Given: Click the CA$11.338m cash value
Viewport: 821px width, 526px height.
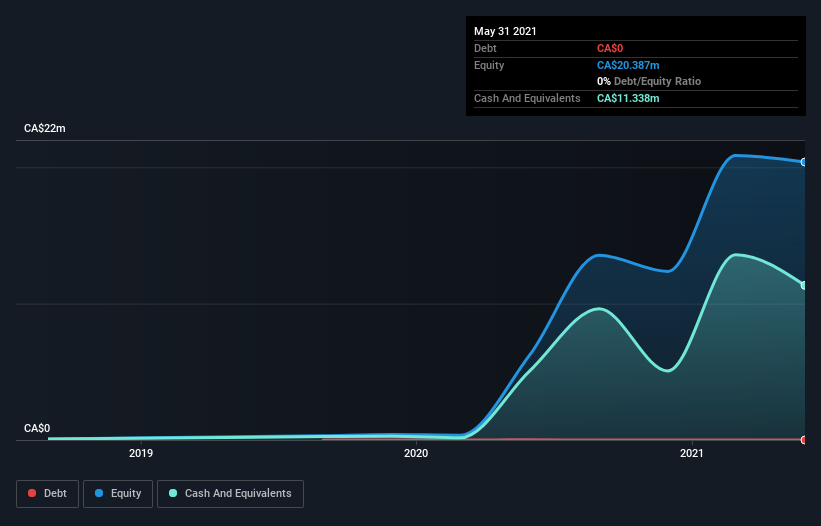Looking at the screenshot, I should coord(628,98).
